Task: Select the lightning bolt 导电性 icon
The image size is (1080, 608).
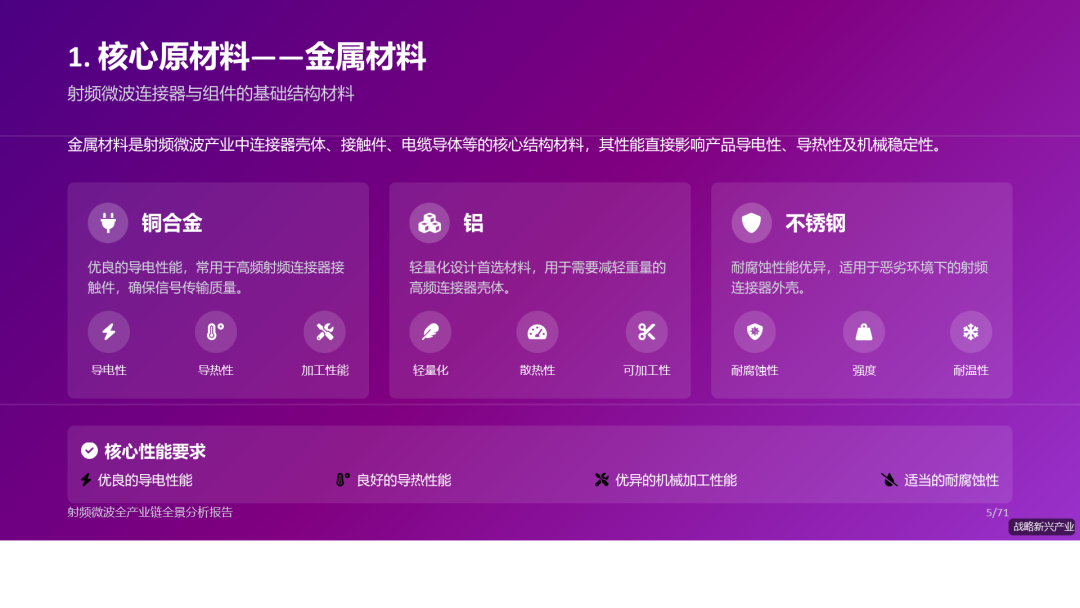Action: click(x=108, y=331)
